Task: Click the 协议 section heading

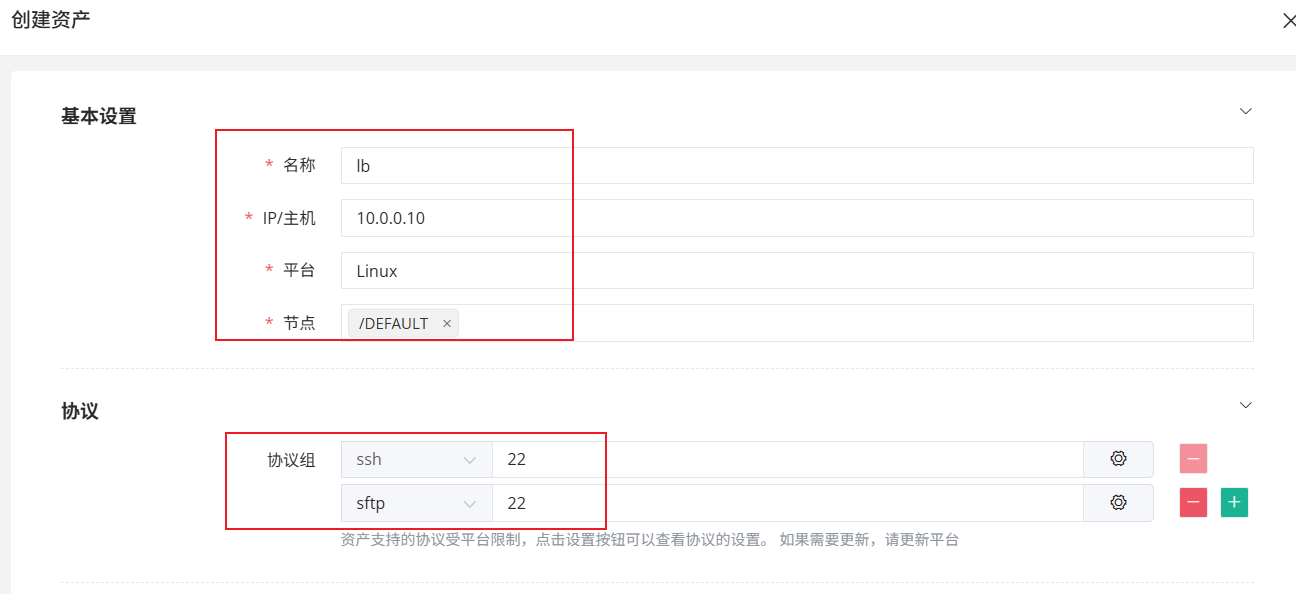Action: coord(80,411)
